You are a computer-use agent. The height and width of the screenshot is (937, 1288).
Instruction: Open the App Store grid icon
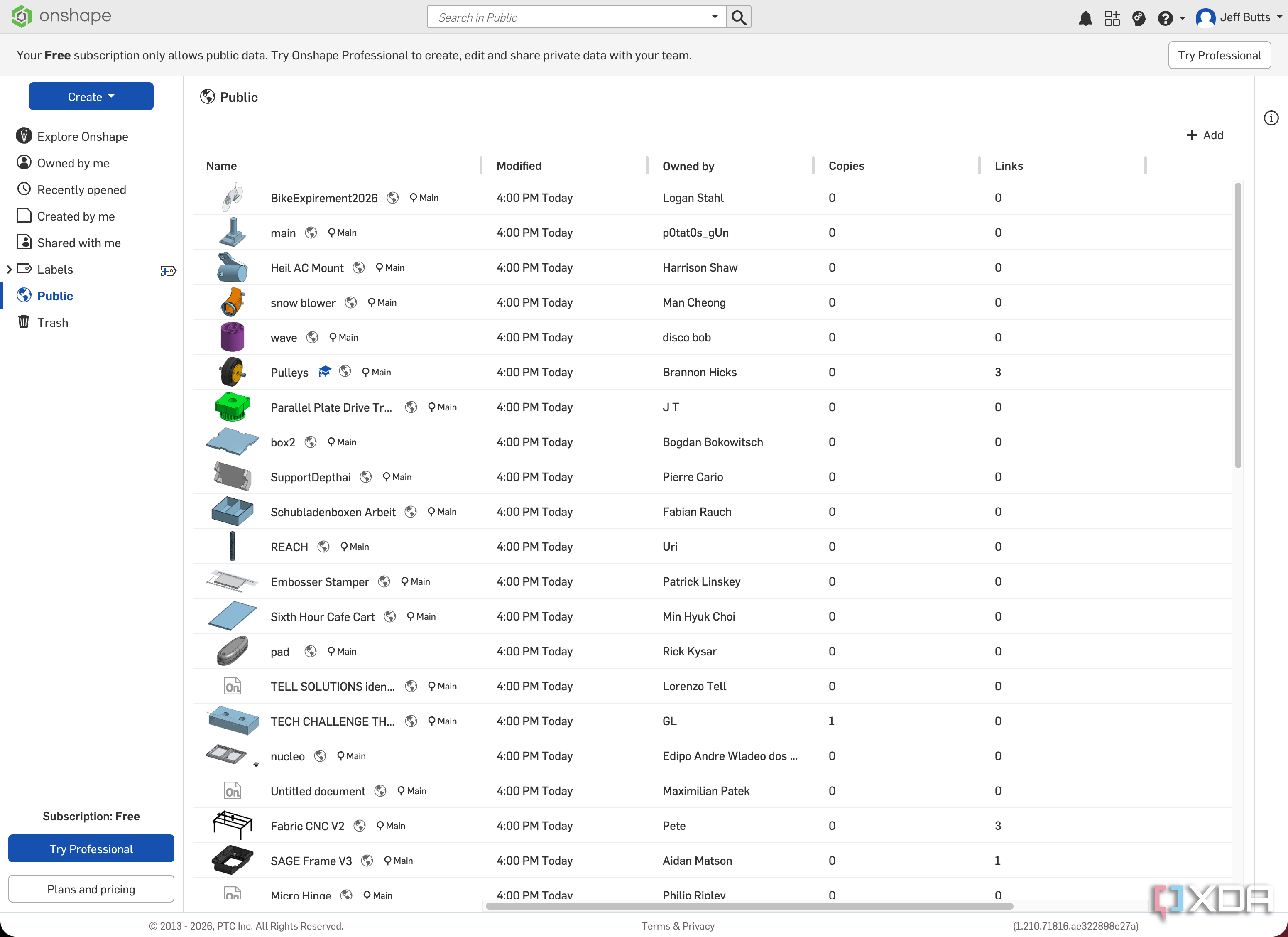(1112, 18)
